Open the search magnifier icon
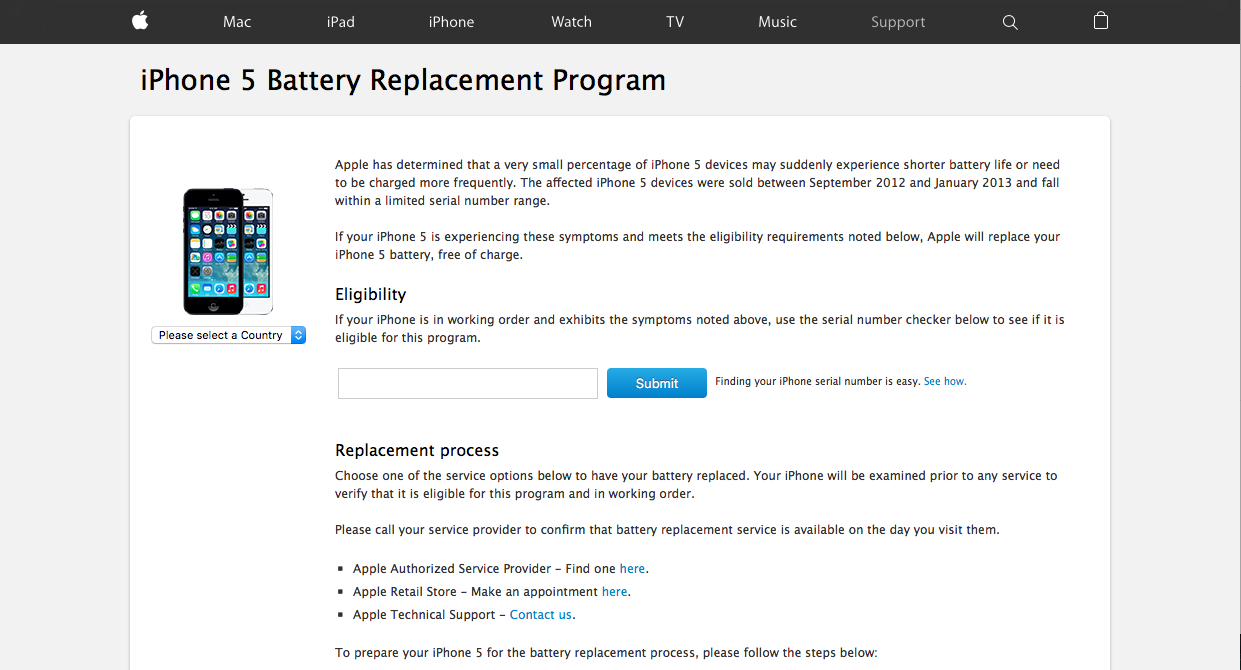Screen dimensions: 1241x670 pos(1010,22)
